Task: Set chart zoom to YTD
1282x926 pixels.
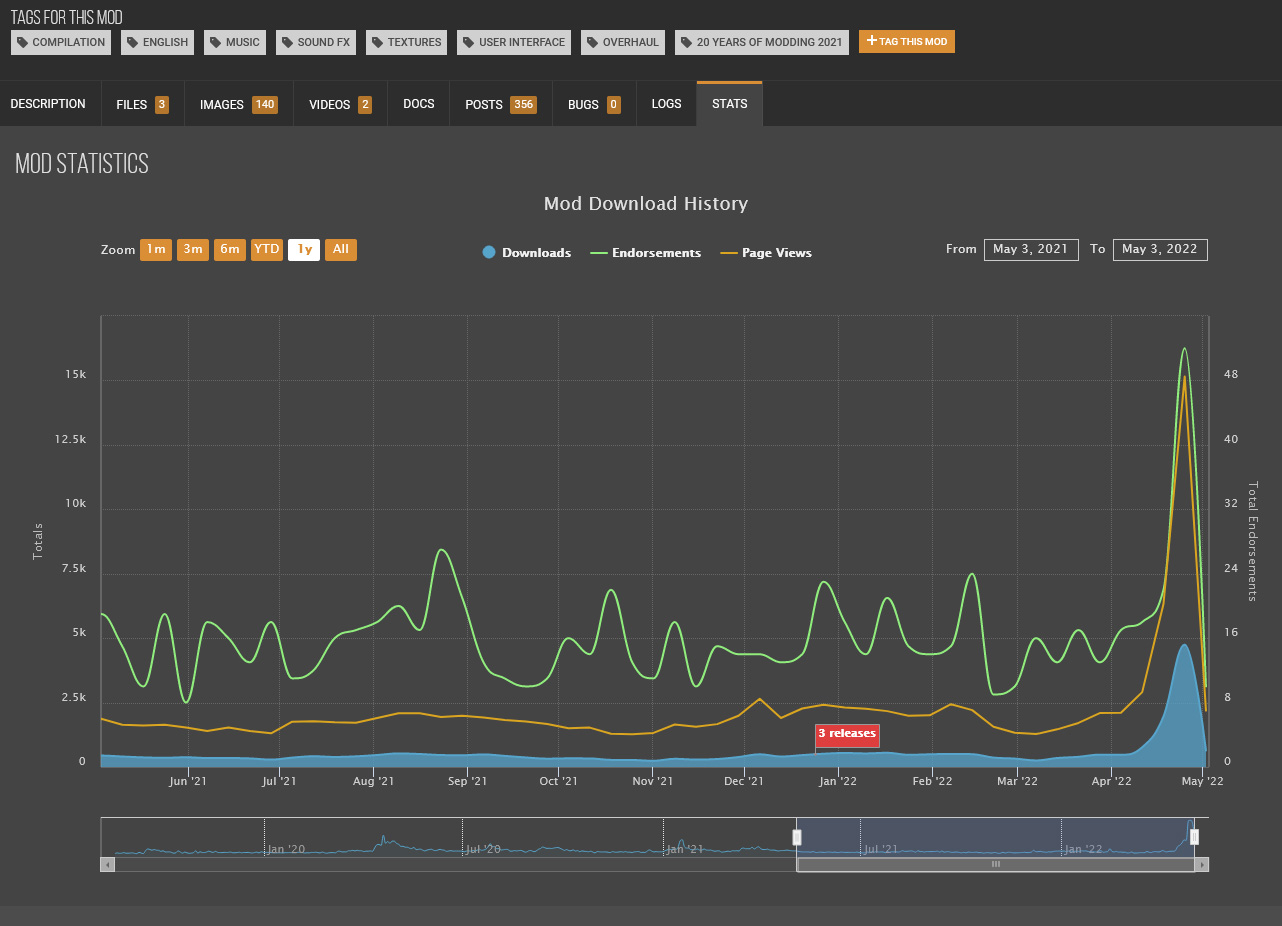Action: 267,250
